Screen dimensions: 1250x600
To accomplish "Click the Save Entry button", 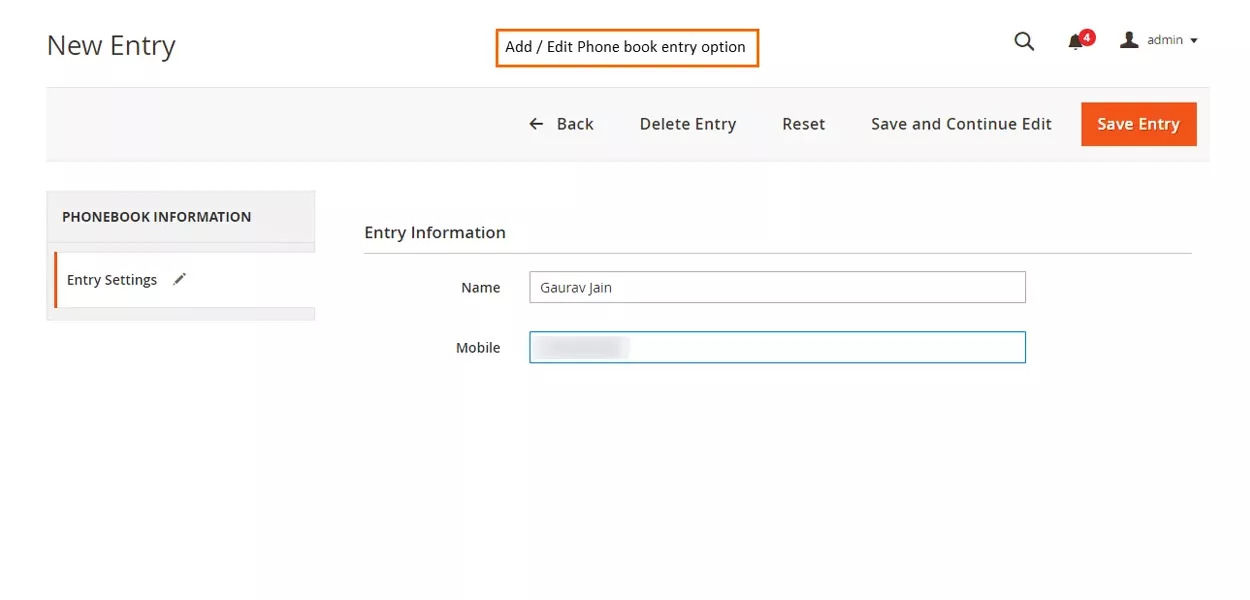I will pos(1138,123).
